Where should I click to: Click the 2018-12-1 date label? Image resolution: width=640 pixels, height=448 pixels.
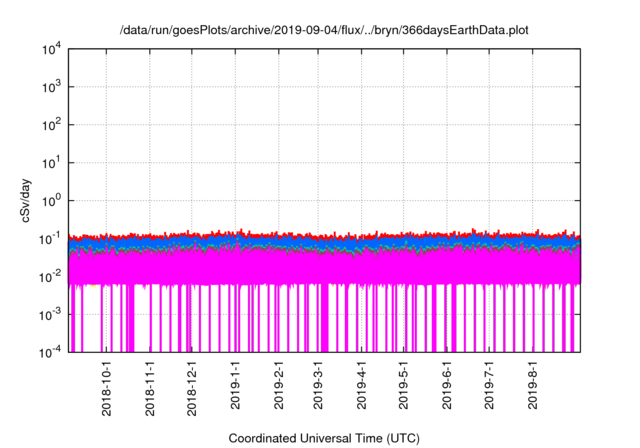tap(192, 388)
